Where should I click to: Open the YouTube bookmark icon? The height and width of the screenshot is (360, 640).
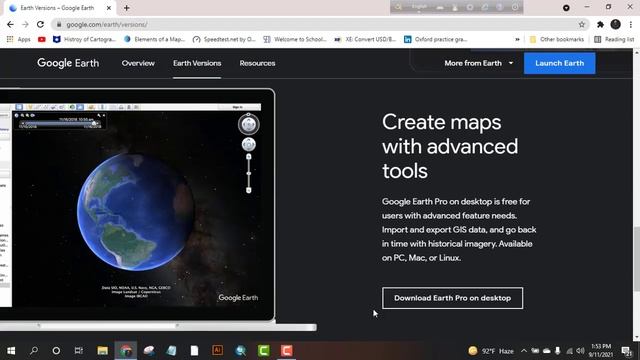coord(42,39)
